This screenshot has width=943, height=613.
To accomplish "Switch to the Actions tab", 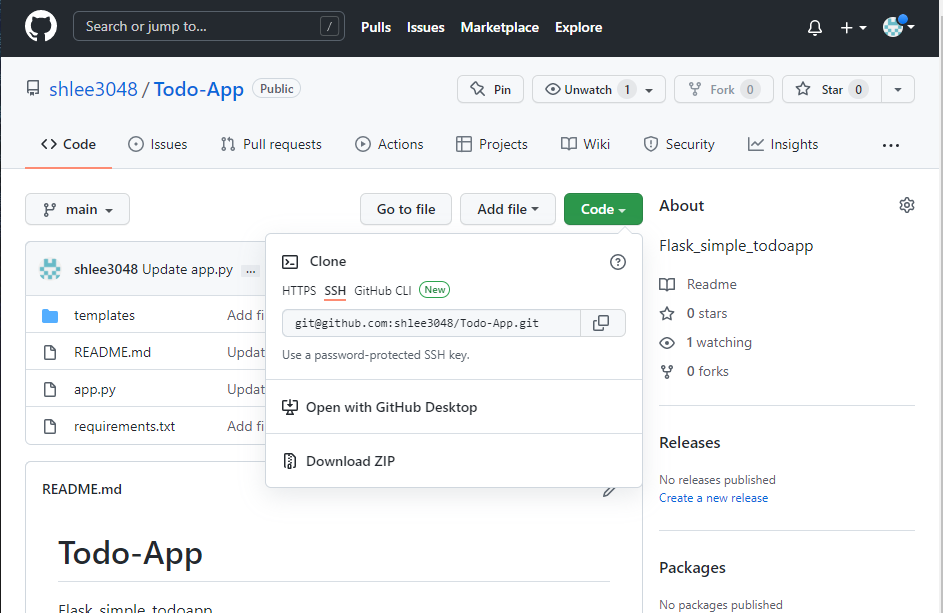I will coord(389,144).
